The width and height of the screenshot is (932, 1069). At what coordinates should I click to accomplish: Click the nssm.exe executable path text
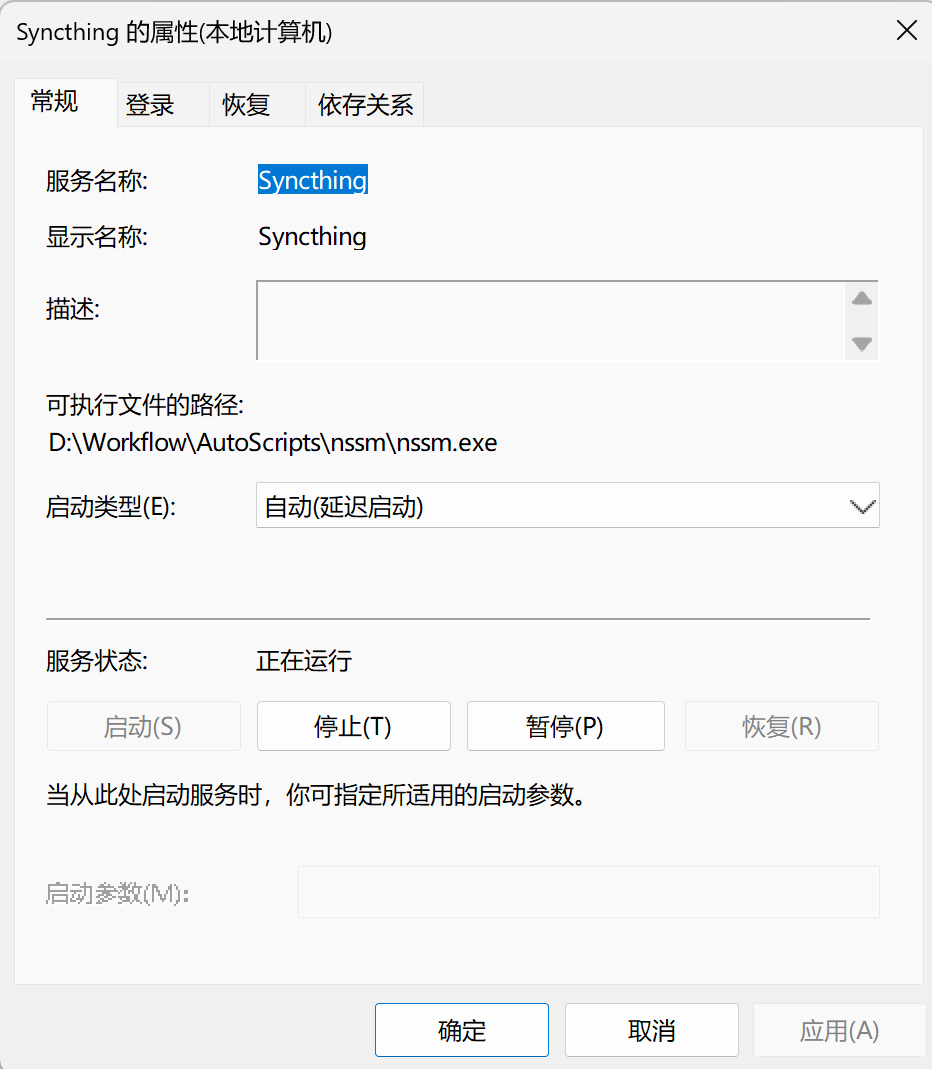pyautogui.click(x=273, y=443)
